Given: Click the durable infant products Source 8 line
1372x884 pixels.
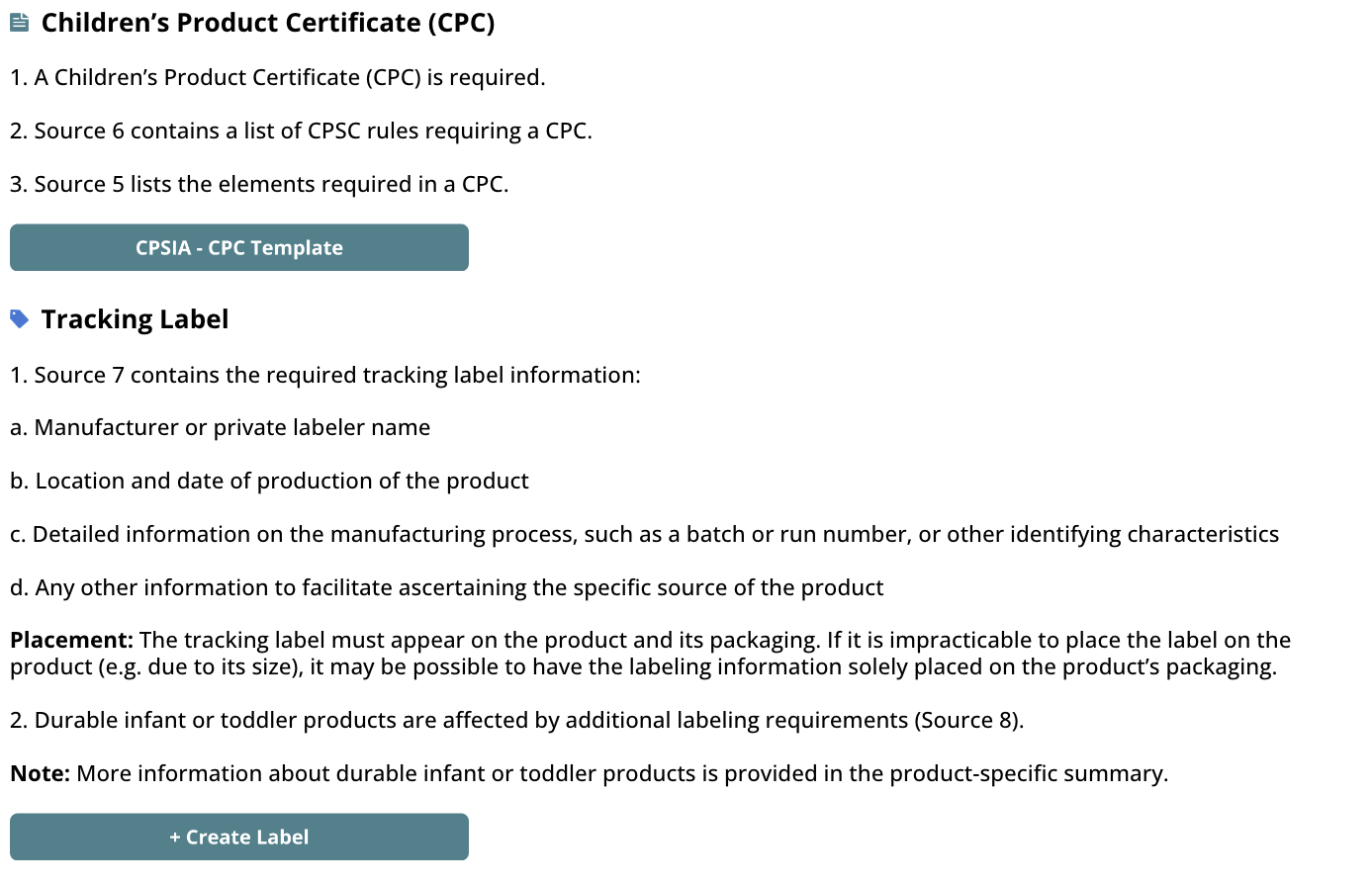Looking at the screenshot, I should pos(517,720).
